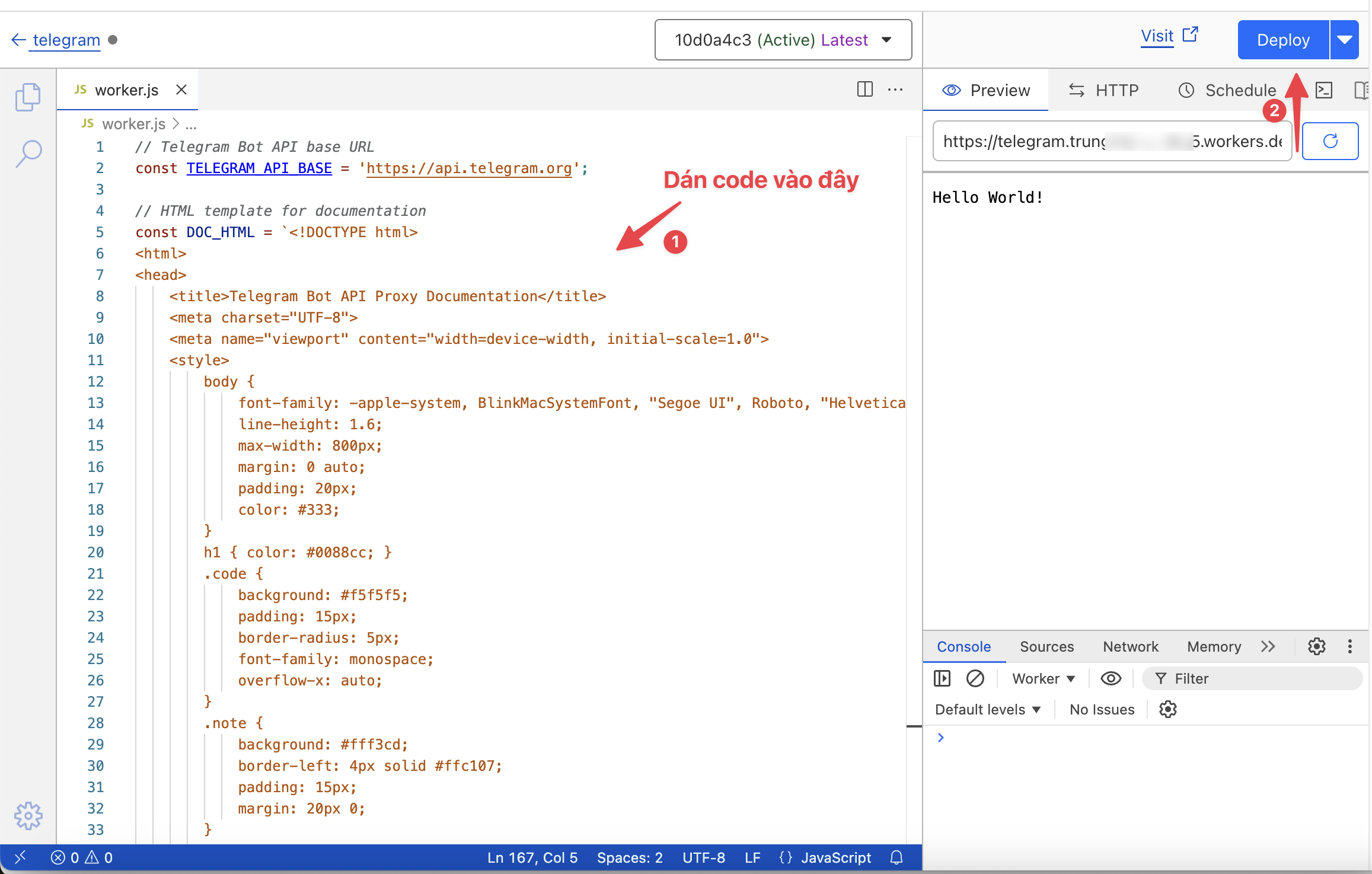Screen dimensions: 1372x874
Task: Select the Sources tab
Action: pos(1046,646)
